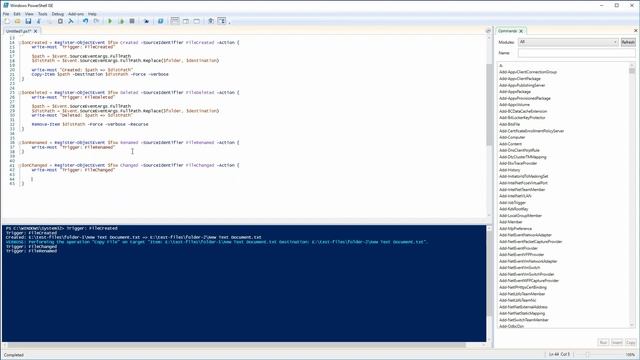
Task: Click the Paste toolbar icon
Action: (x=60, y=21)
